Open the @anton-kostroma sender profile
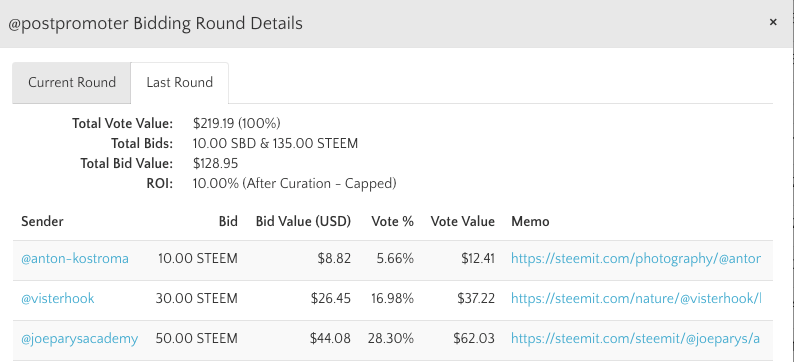This screenshot has width=794, height=362. tap(75, 259)
